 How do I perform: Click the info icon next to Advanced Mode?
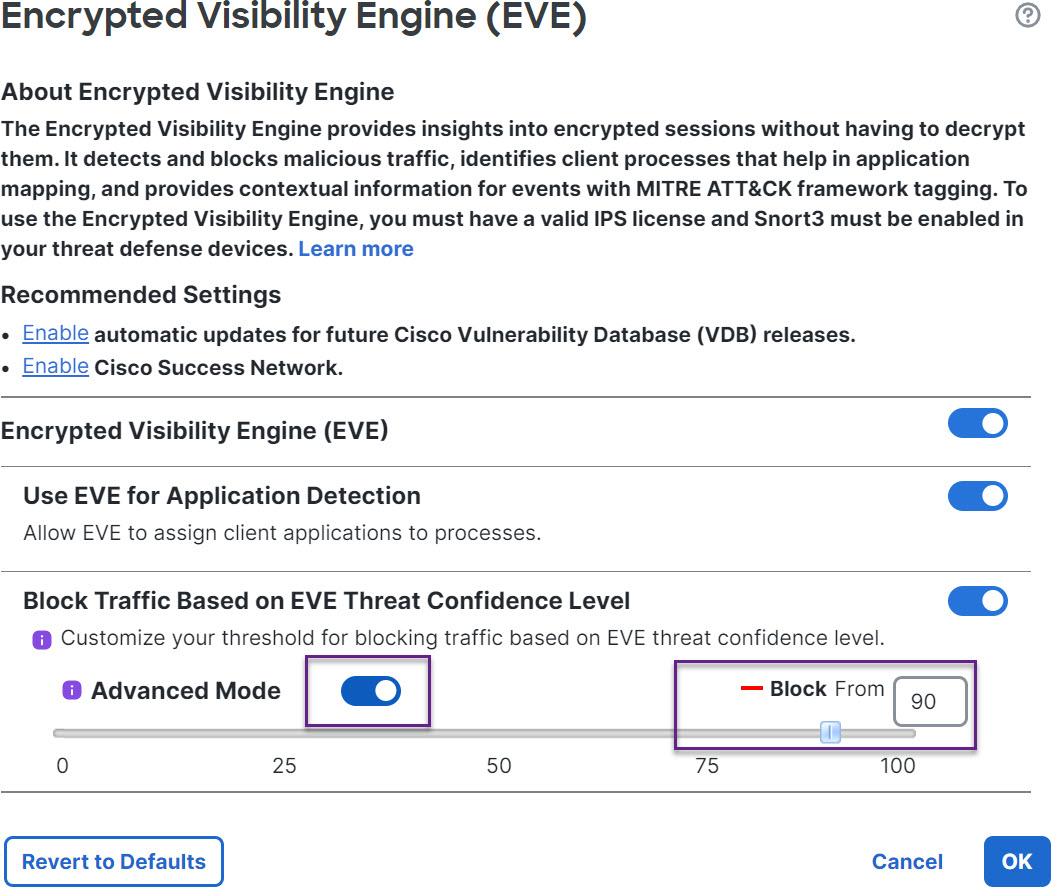tap(72, 690)
